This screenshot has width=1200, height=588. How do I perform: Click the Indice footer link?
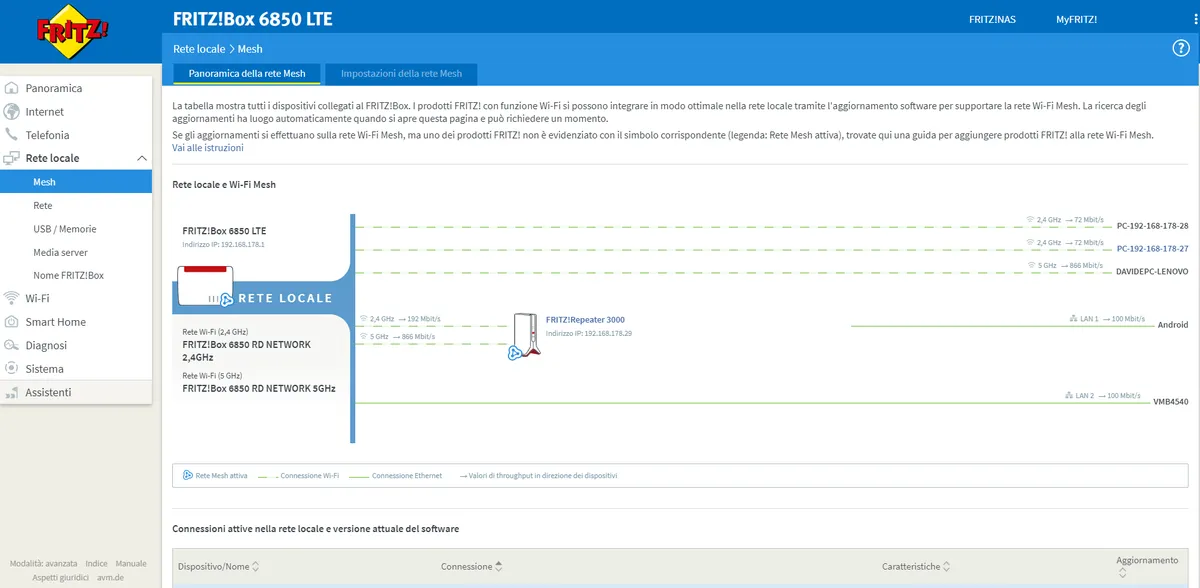(96, 564)
